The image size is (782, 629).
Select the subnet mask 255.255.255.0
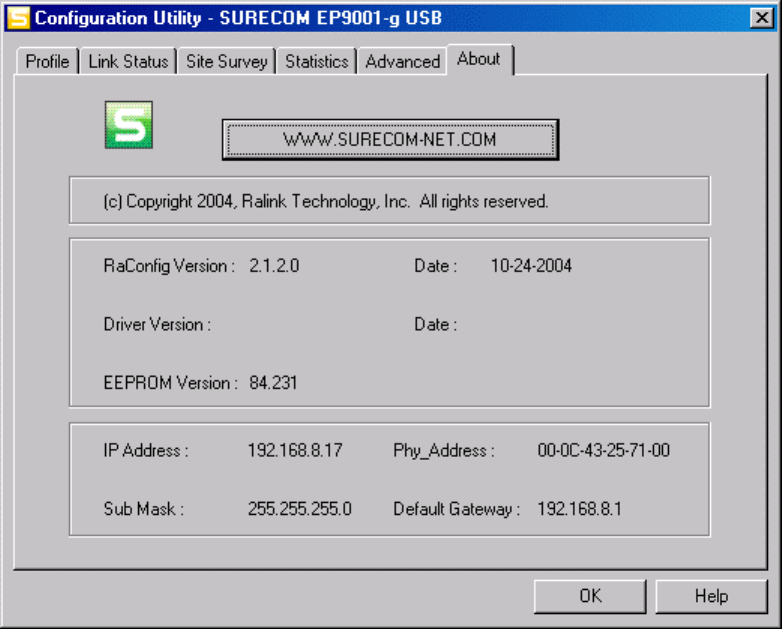point(300,509)
